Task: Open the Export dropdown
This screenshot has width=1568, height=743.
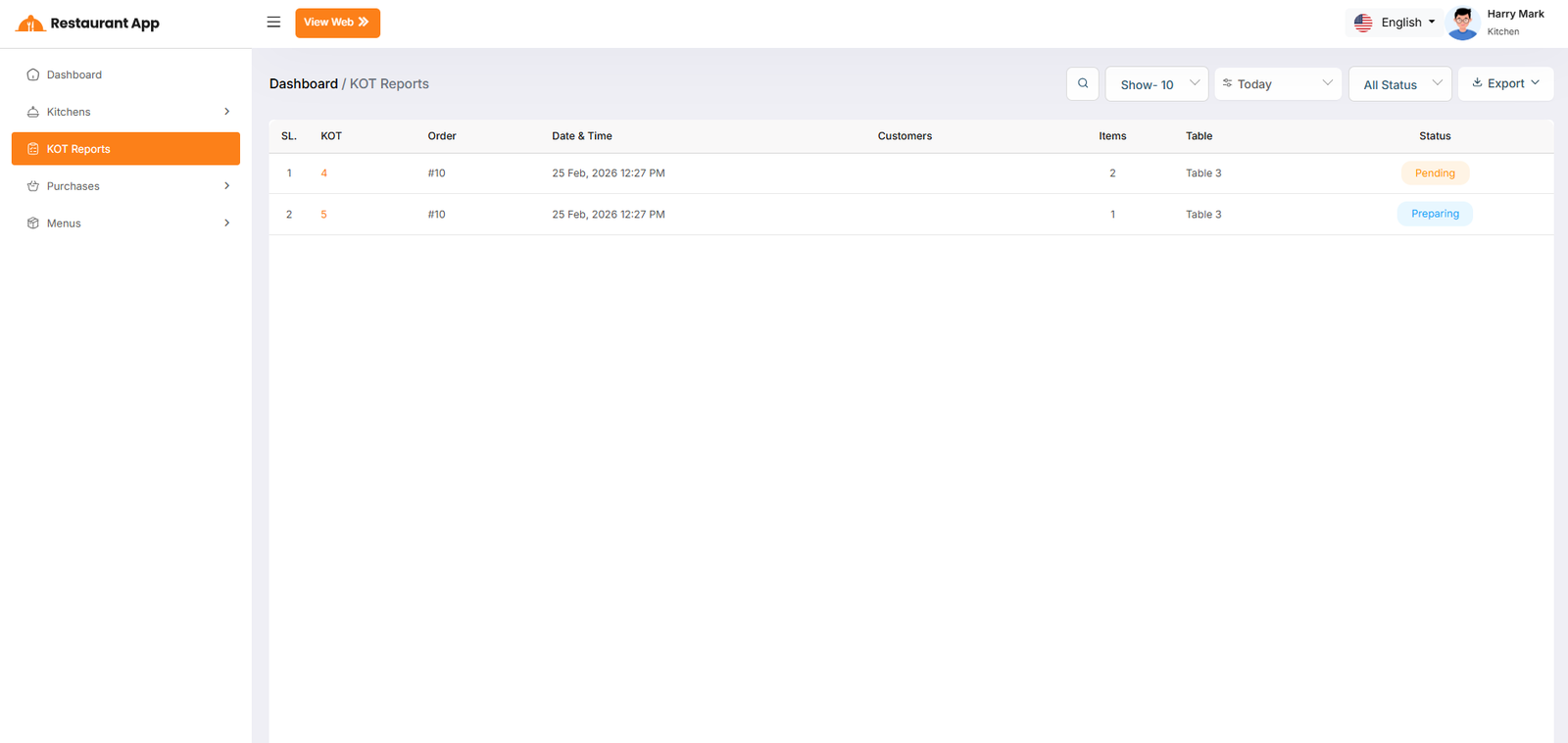Action: (1505, 83)
